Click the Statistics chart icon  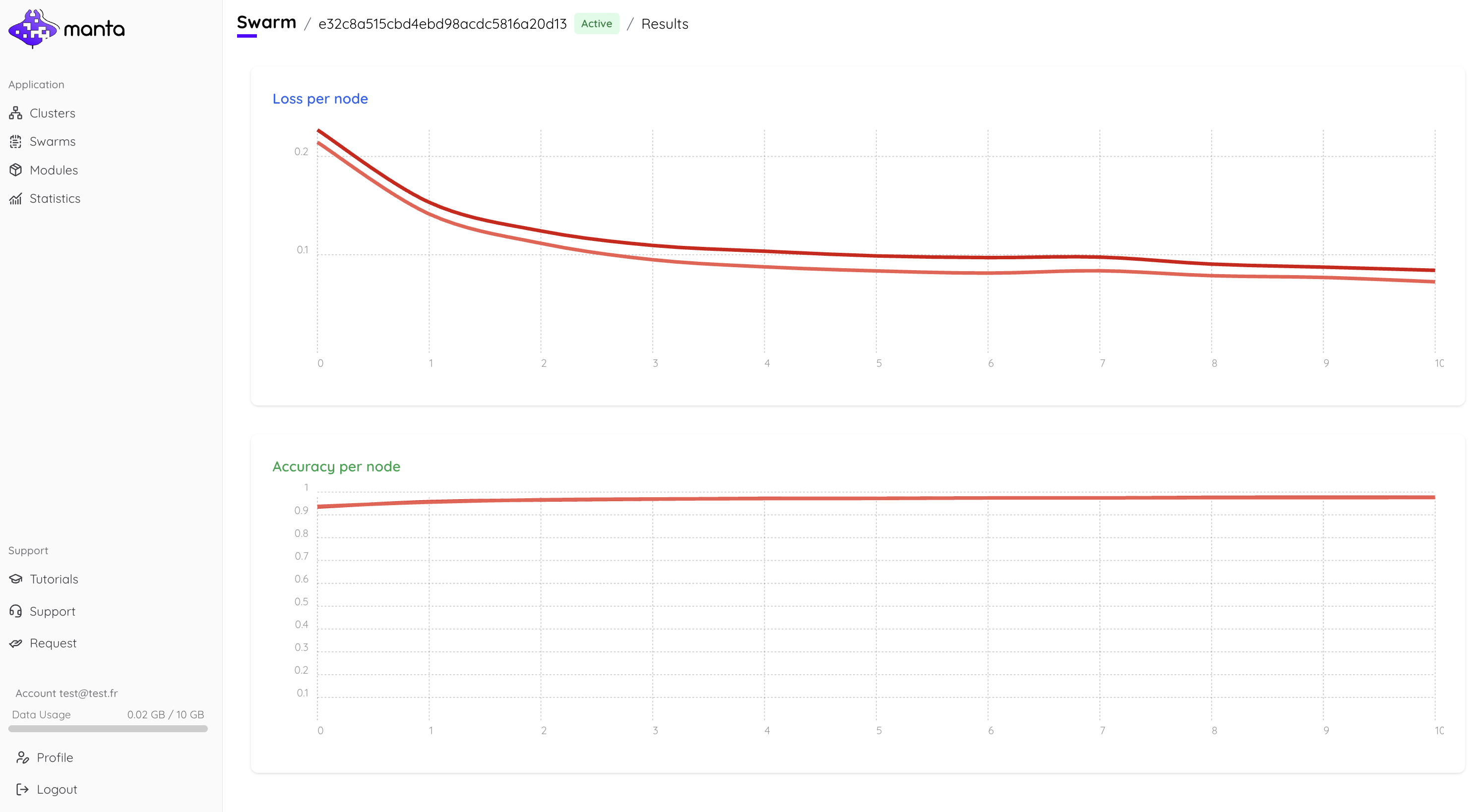(x=15, y=198)
